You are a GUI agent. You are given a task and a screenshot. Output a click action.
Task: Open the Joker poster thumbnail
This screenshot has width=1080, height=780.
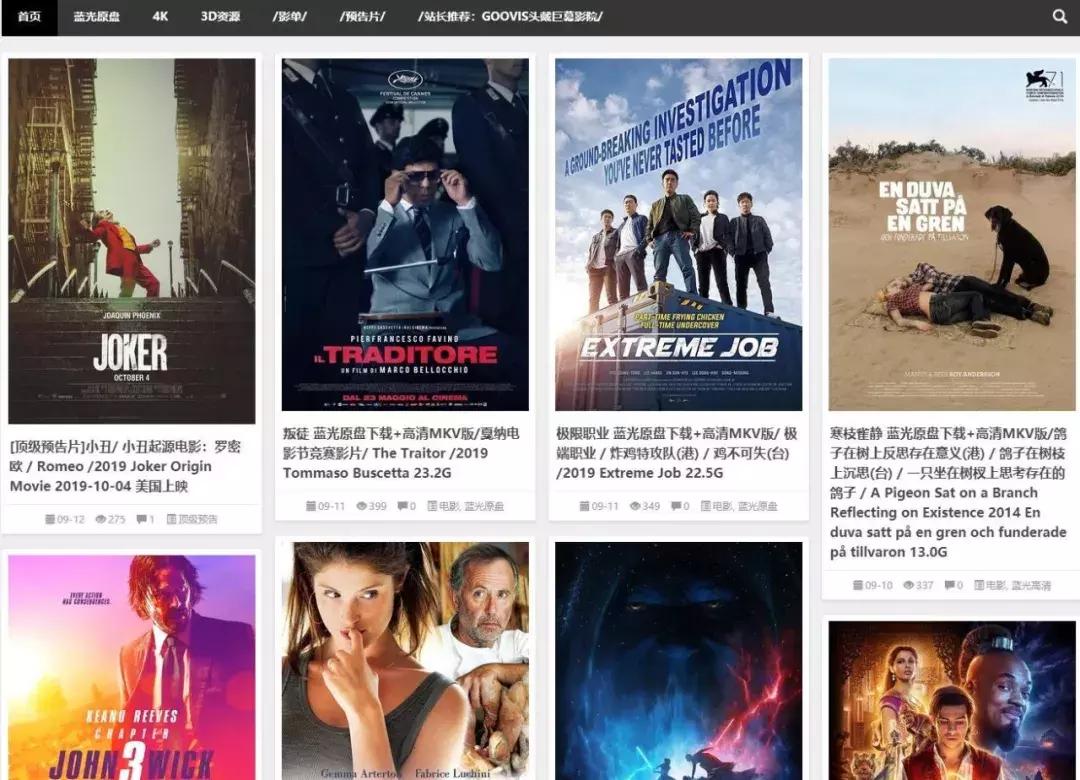132,241
